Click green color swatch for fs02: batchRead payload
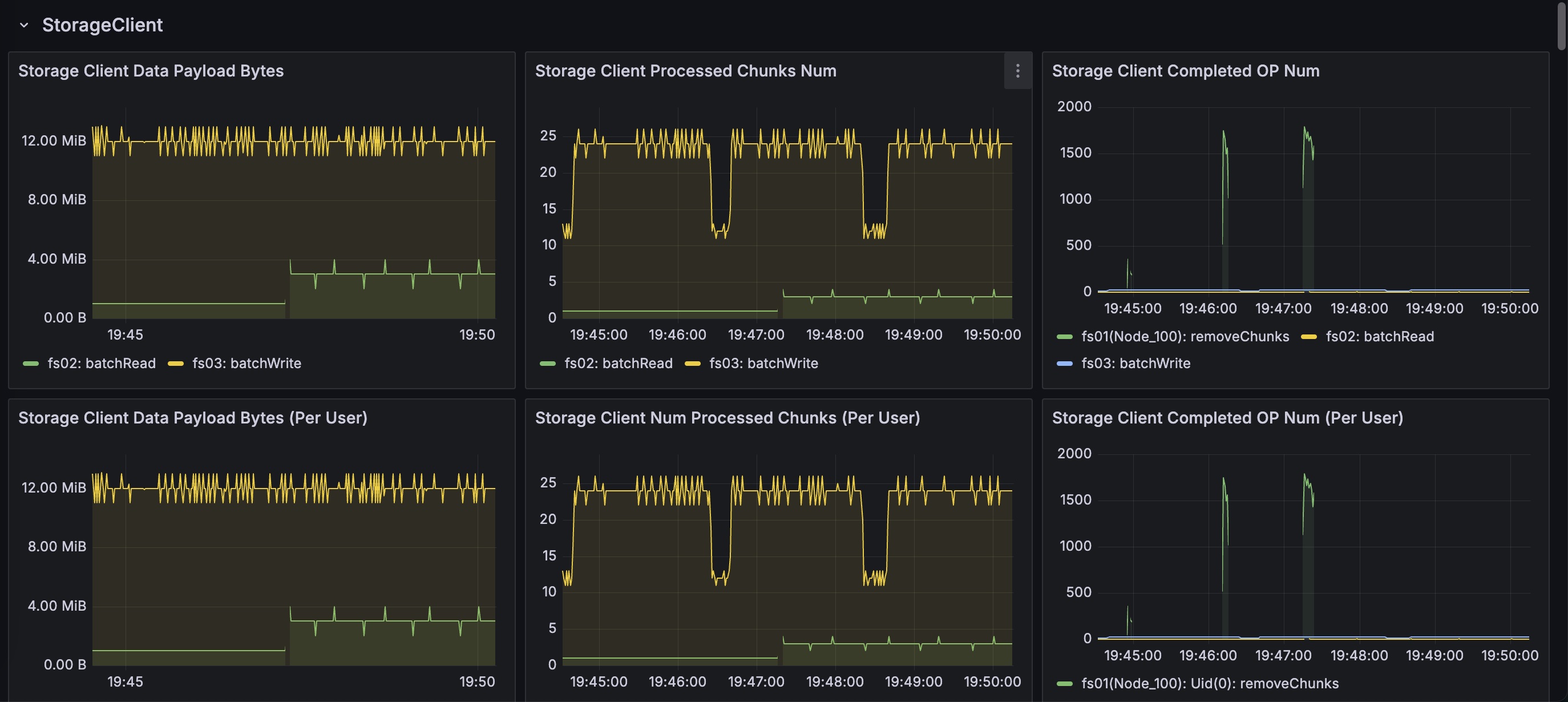This screenshot has height=702, width=1568. pos(30,364)
